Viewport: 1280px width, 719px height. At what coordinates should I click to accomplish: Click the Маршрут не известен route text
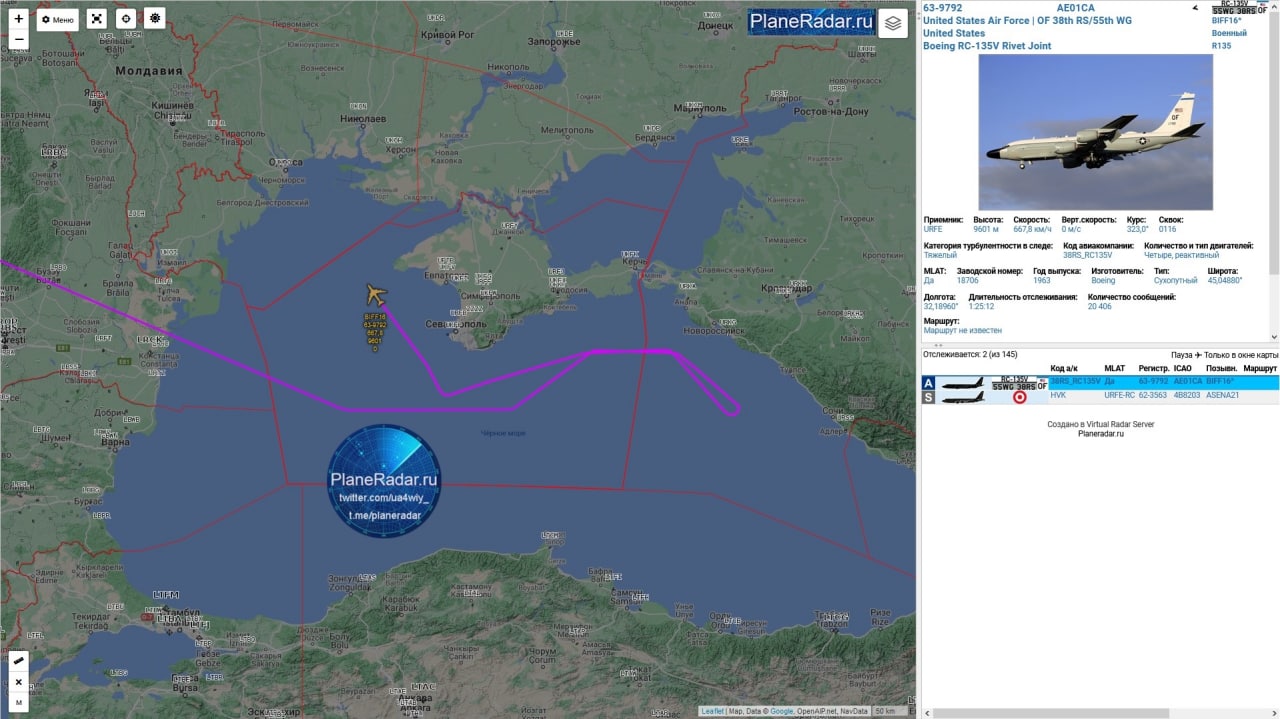point(962,330)
